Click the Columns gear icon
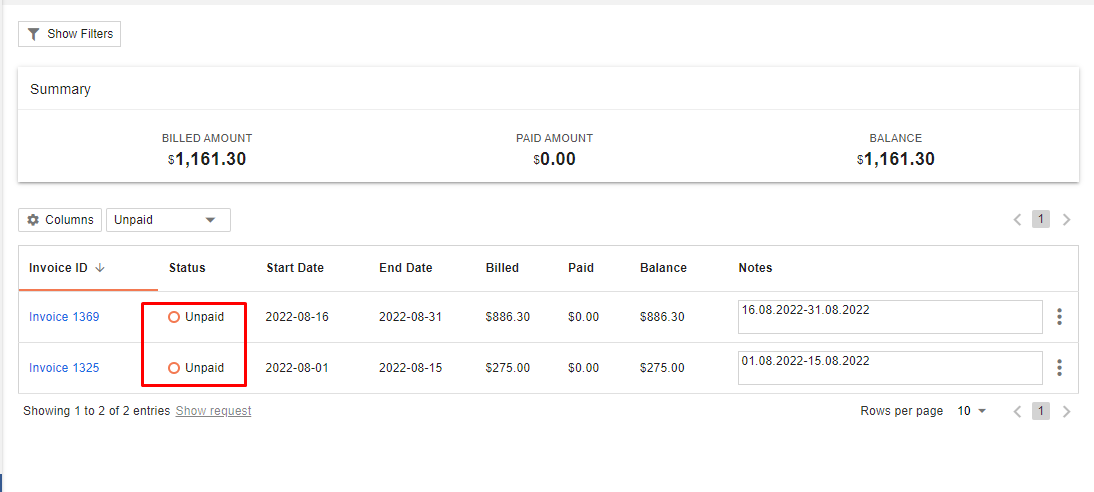Viewport: 1094px width, 492px height. click(33, 220)
